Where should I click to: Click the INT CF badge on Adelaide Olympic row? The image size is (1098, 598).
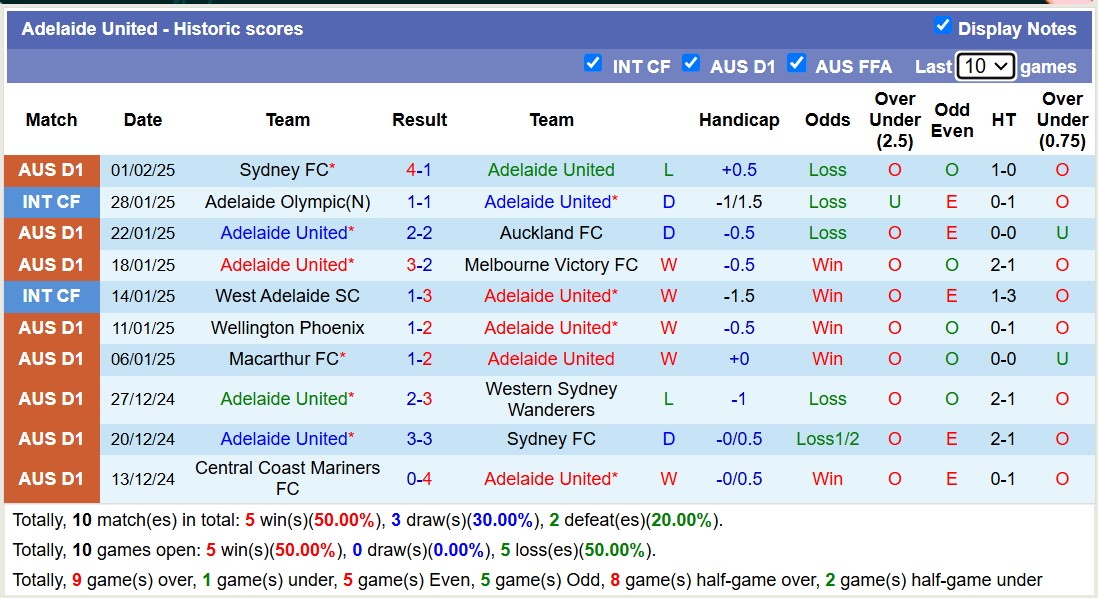[x=51, y=201]
